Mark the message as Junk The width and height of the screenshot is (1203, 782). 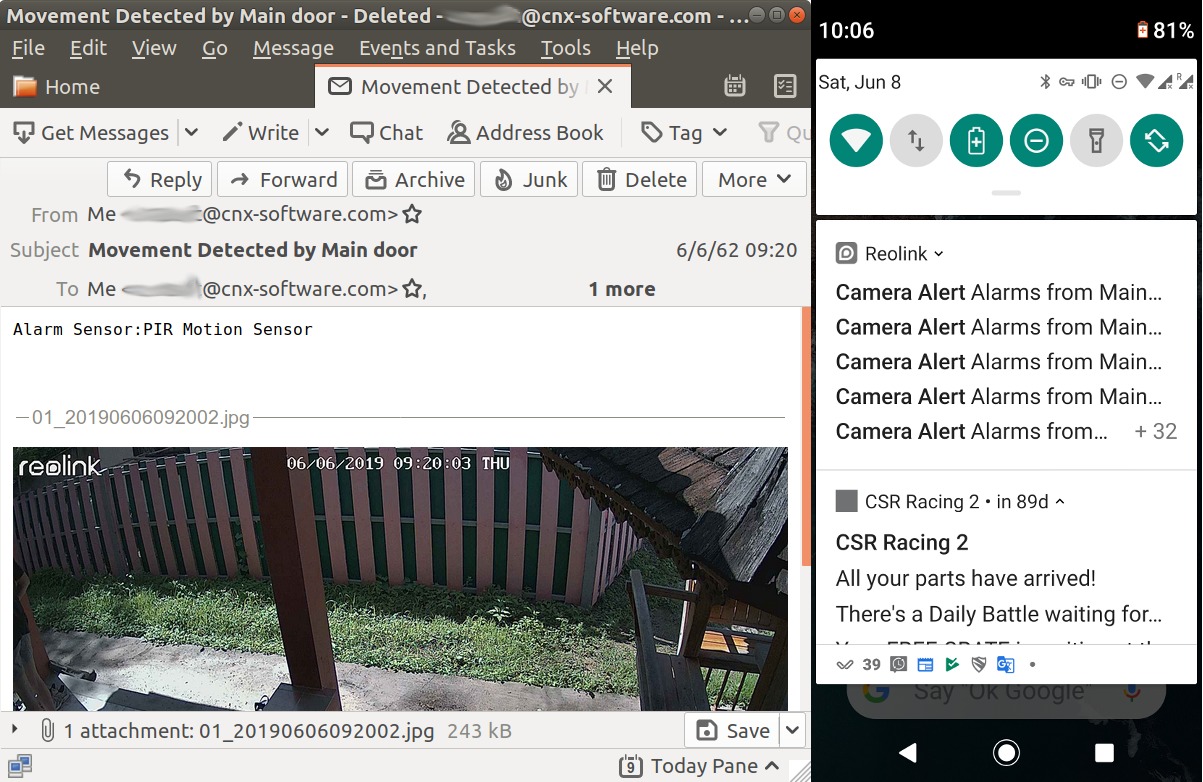click(529, 180)
